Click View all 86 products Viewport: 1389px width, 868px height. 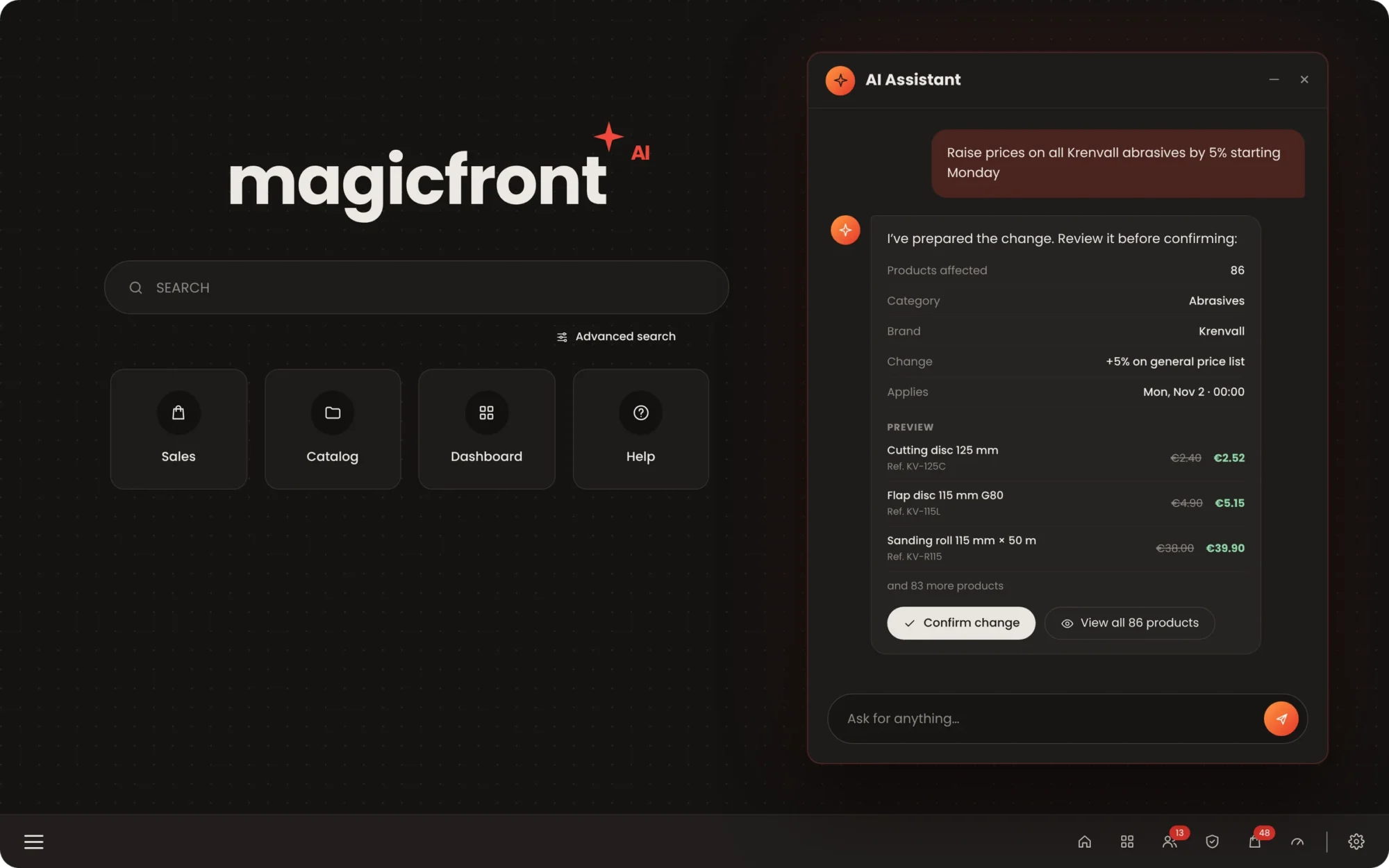[x=1129, y=623]
